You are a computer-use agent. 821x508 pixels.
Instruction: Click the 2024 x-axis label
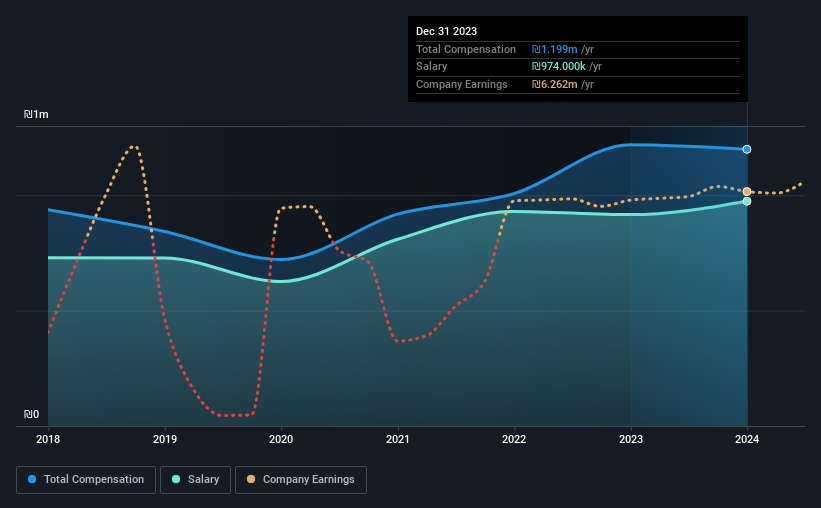click(x=747, y=439)
